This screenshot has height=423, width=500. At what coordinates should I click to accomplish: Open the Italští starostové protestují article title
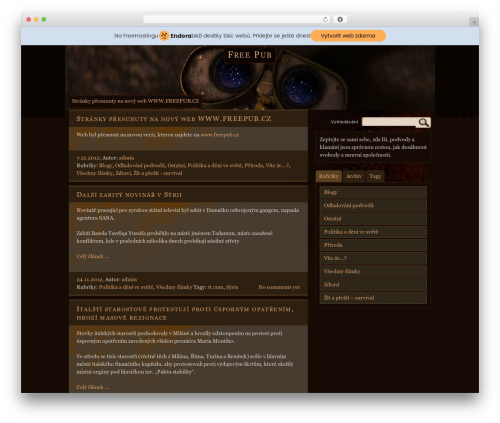[x=185, y=313]
